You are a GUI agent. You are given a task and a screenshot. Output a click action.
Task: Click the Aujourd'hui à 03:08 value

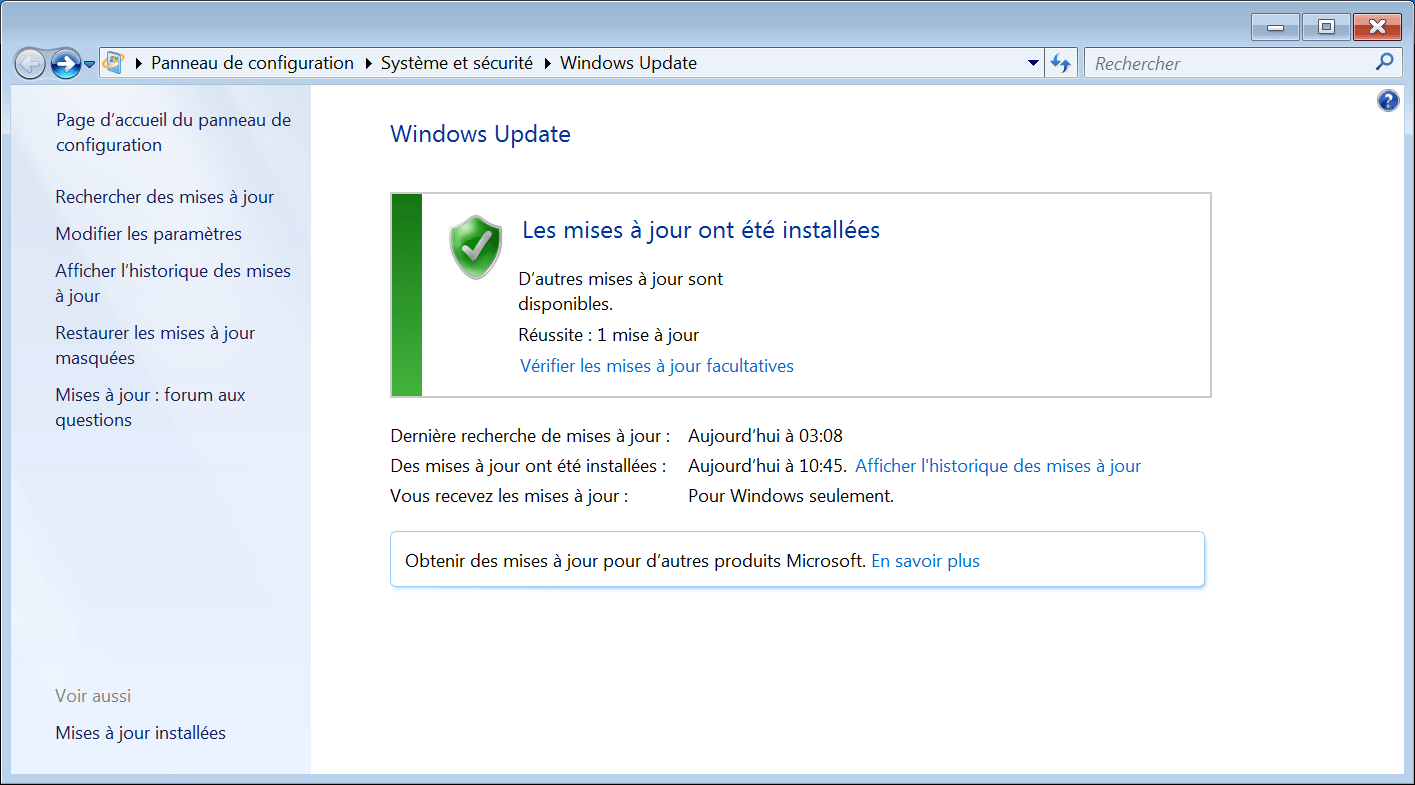pos(766,436)
